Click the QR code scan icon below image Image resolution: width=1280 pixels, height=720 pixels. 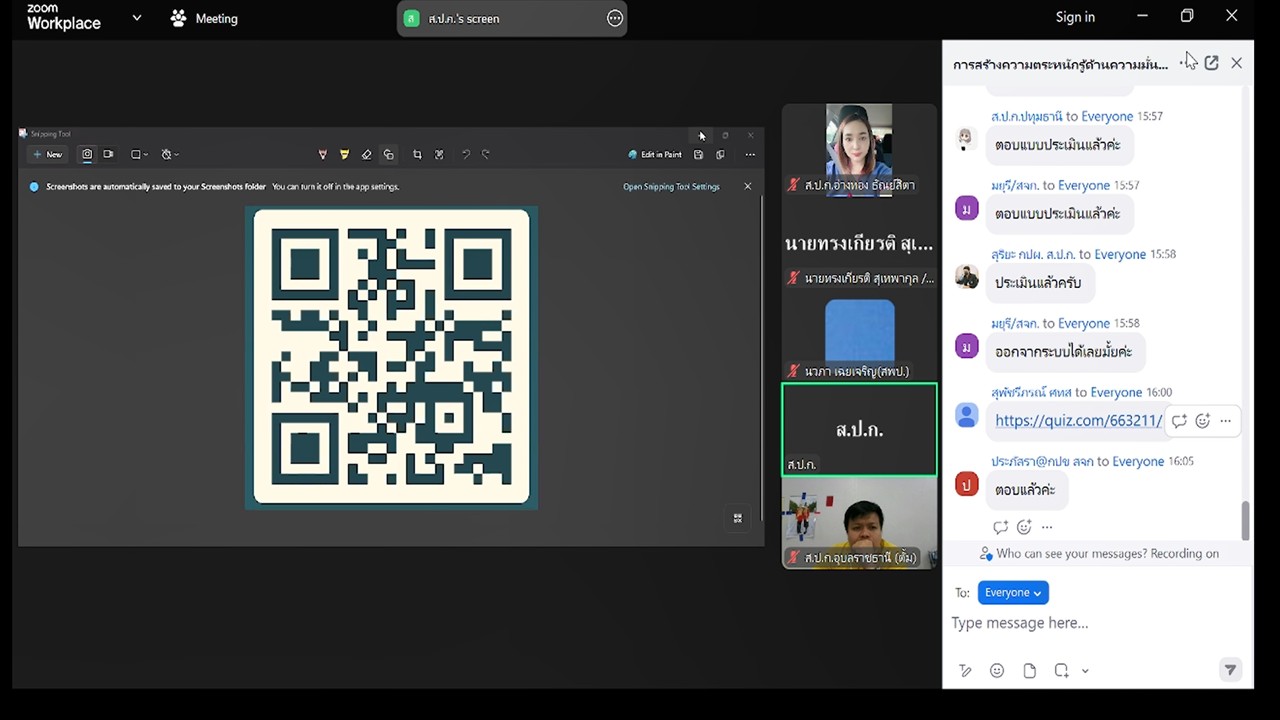(738, 518)
